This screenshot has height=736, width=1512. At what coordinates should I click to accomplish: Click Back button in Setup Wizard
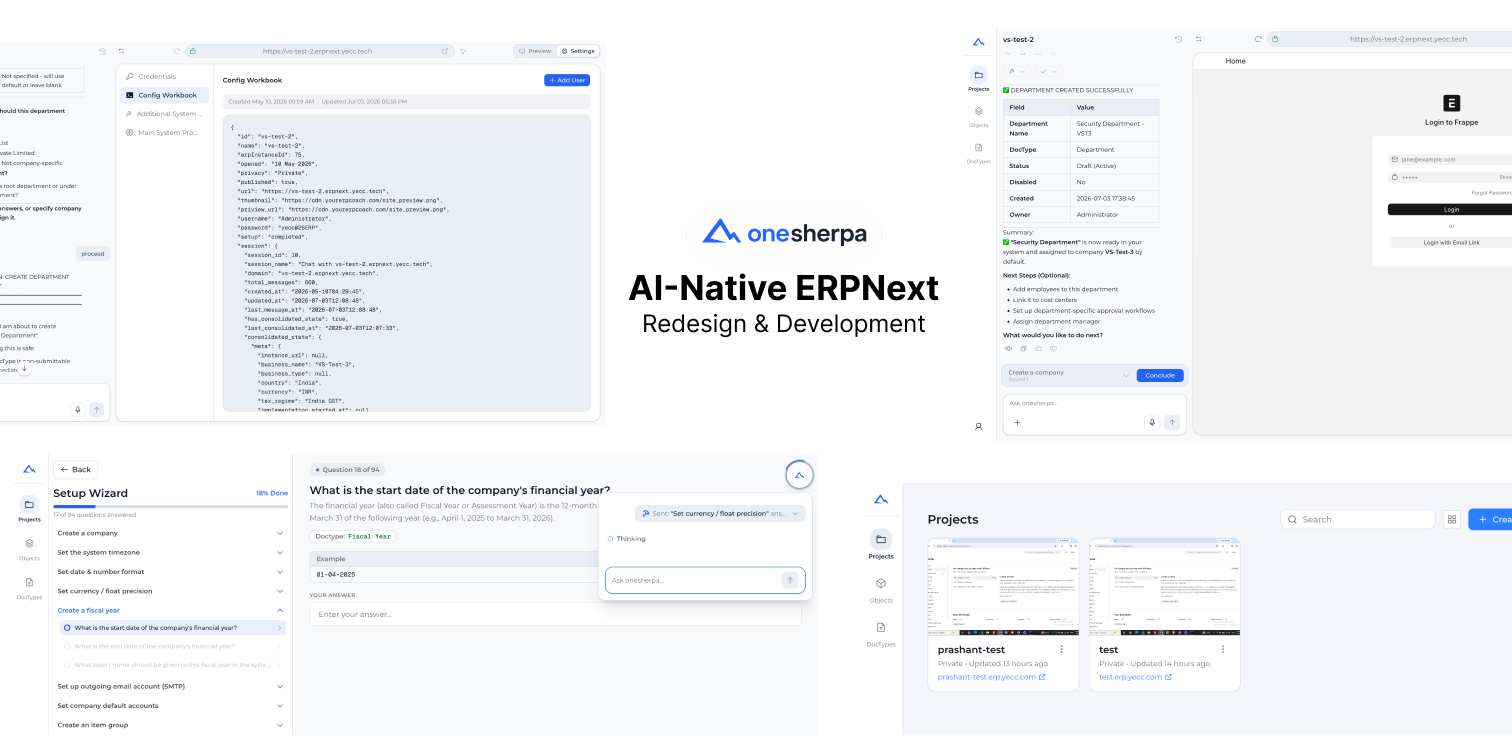coord(76,469)
